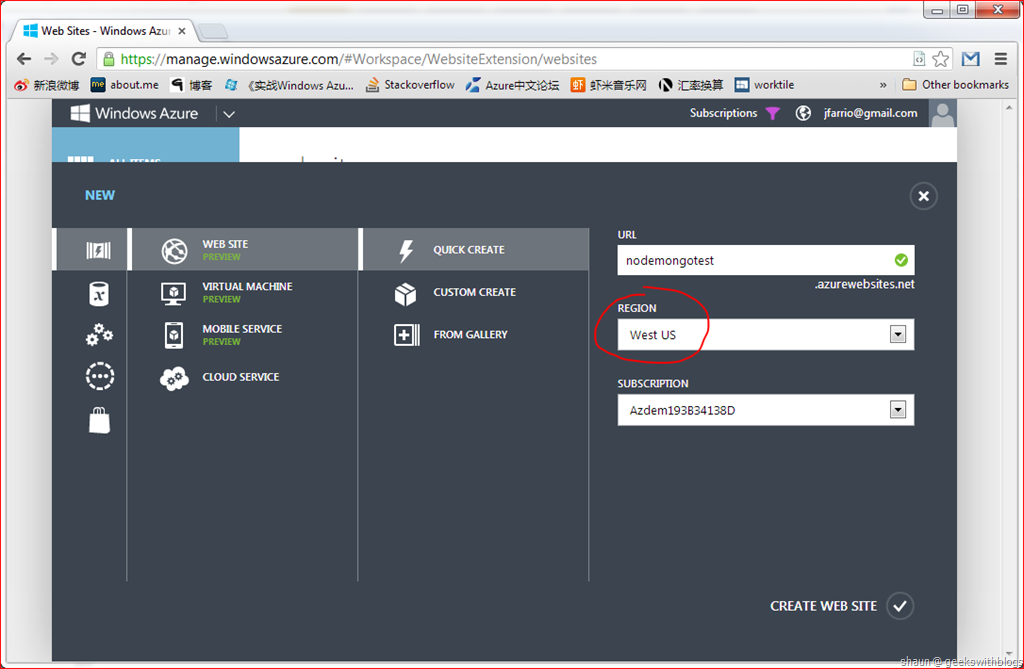Open Other bookmarks folder

(955, 85)
